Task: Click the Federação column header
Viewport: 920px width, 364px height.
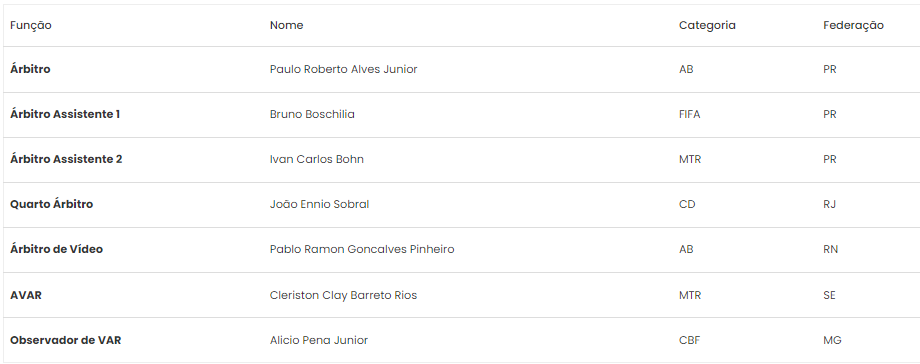Action: [x=853, y=25]
